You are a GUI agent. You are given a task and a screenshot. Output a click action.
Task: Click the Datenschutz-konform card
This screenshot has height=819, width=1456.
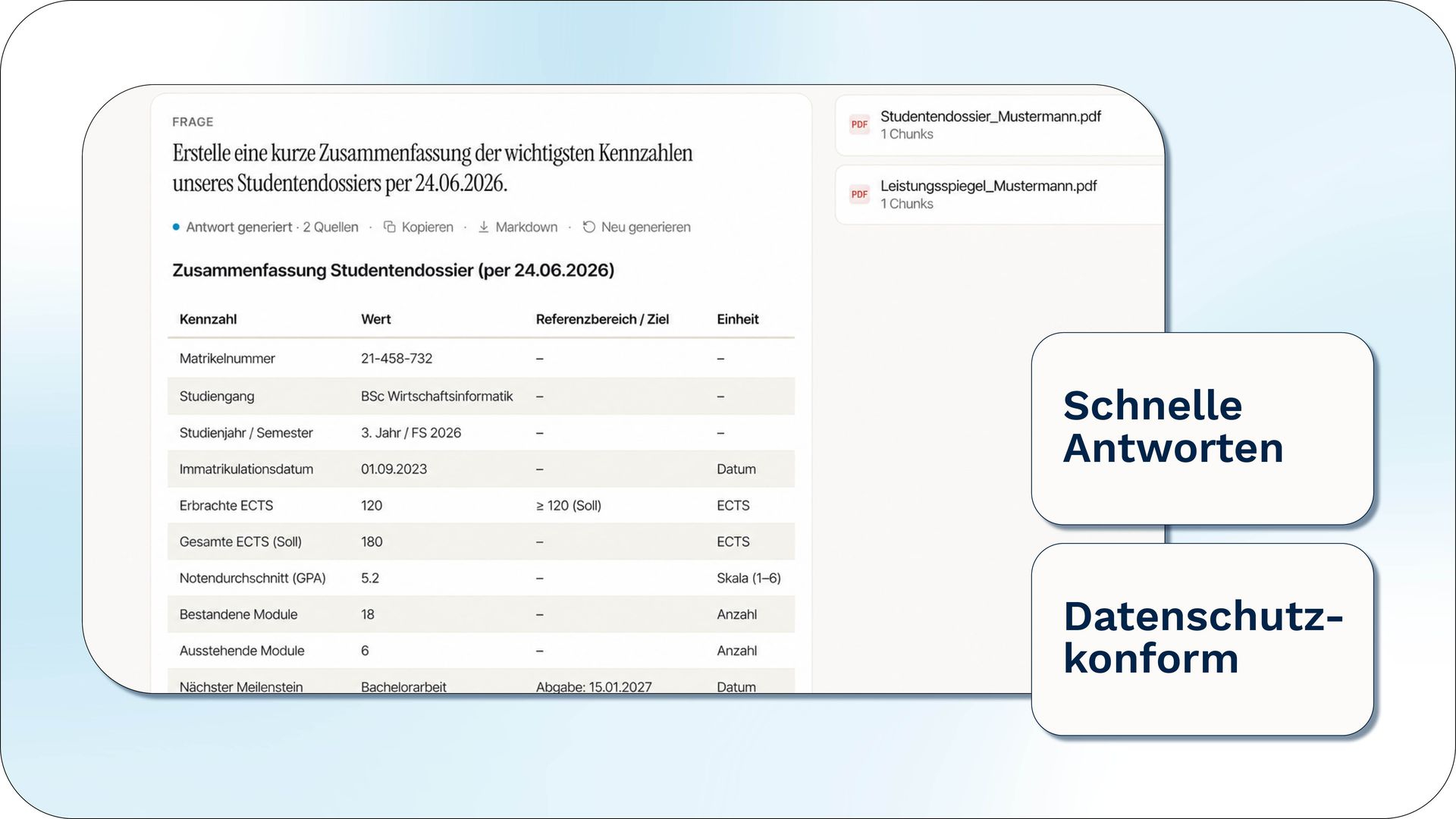click(x=1202, y=639)
